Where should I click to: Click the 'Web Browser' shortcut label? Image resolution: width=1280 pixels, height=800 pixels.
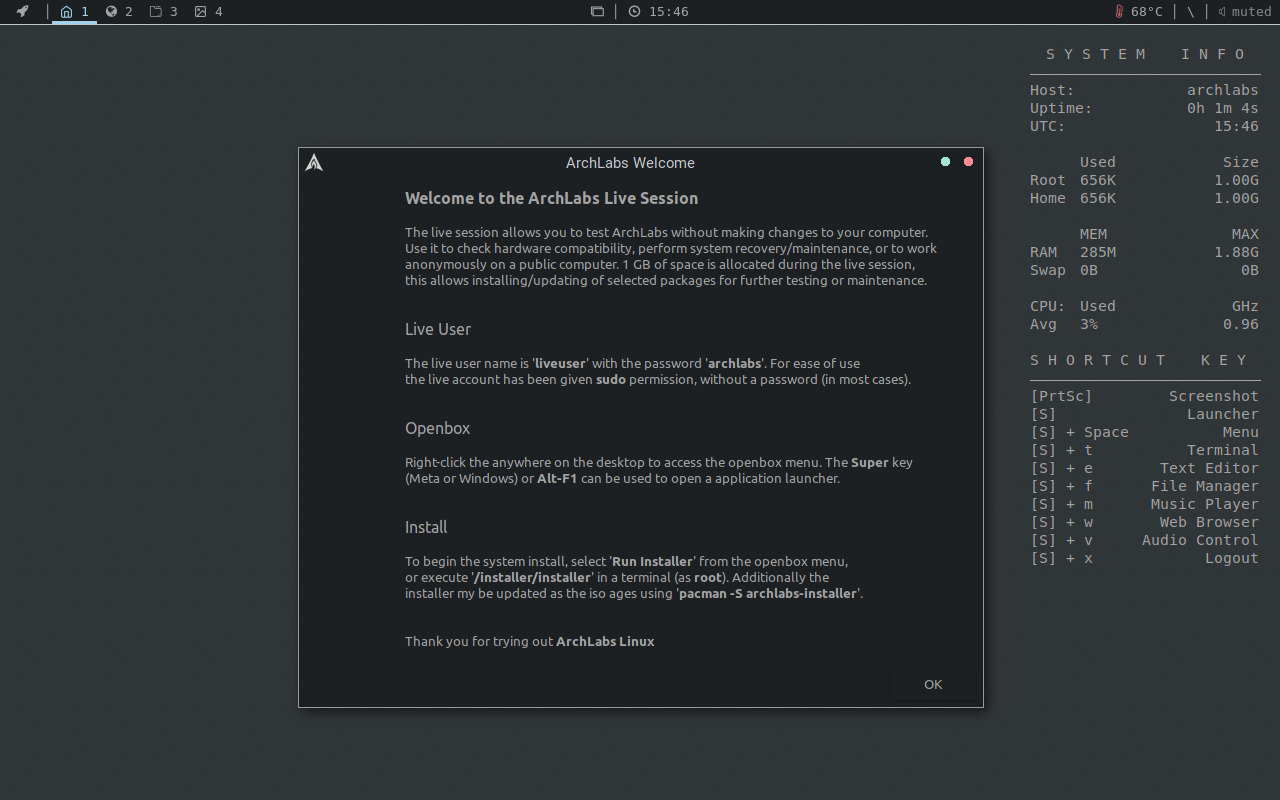tap(1209, 522)
